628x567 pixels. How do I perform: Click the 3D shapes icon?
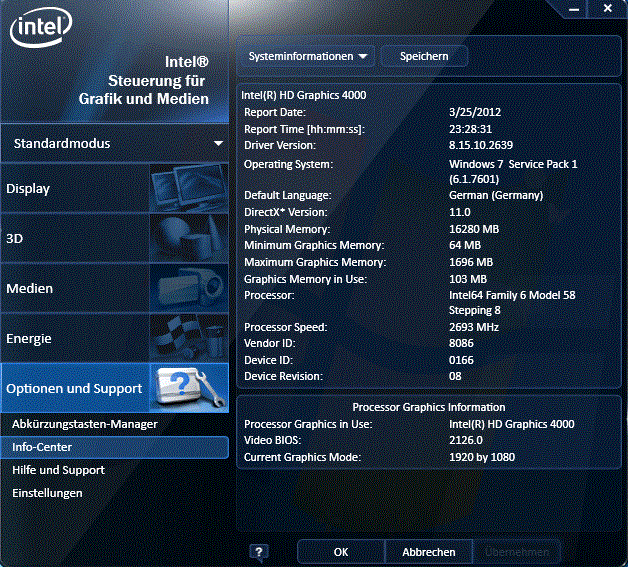tap(188, 239)
